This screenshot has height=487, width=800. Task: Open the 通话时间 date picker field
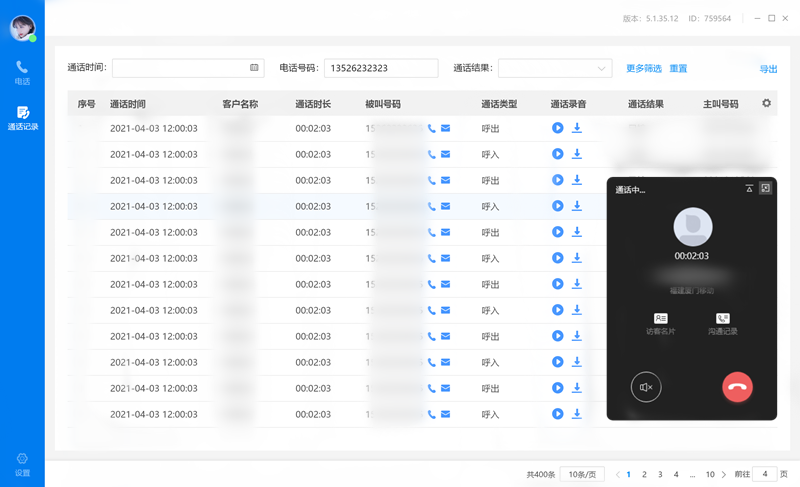187,68
